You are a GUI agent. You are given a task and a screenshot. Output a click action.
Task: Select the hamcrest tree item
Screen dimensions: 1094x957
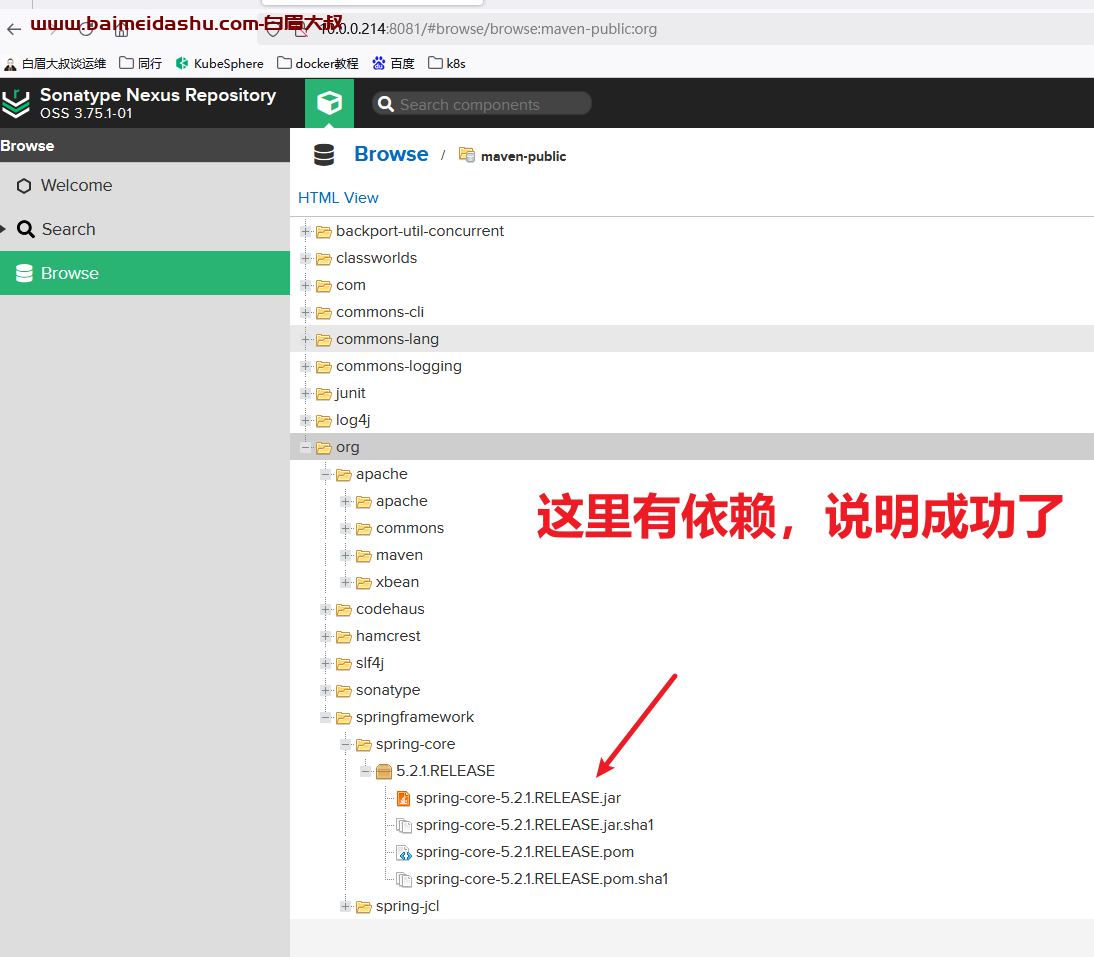(x=388, y=636)
